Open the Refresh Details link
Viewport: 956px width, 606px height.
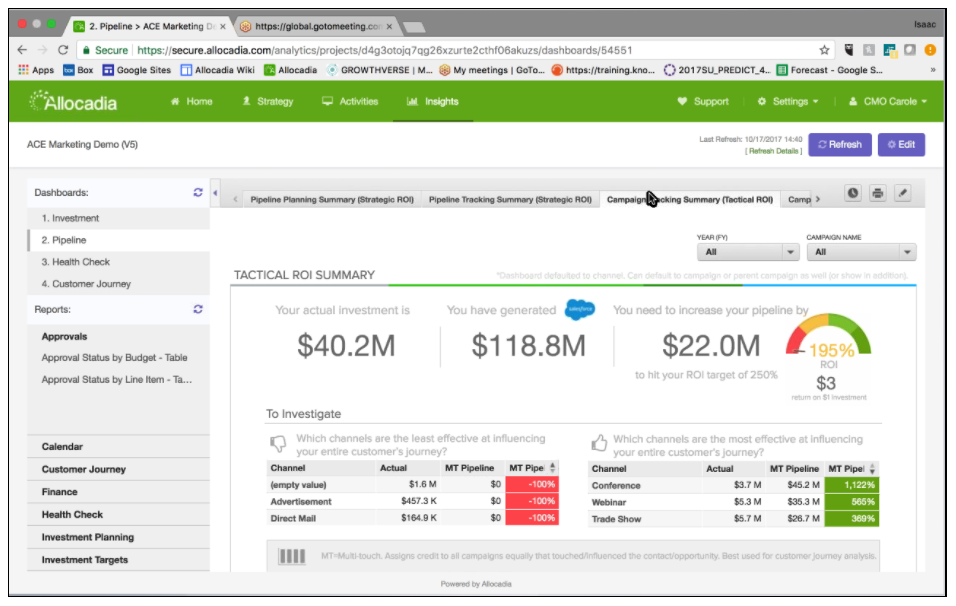pos(773,151)
